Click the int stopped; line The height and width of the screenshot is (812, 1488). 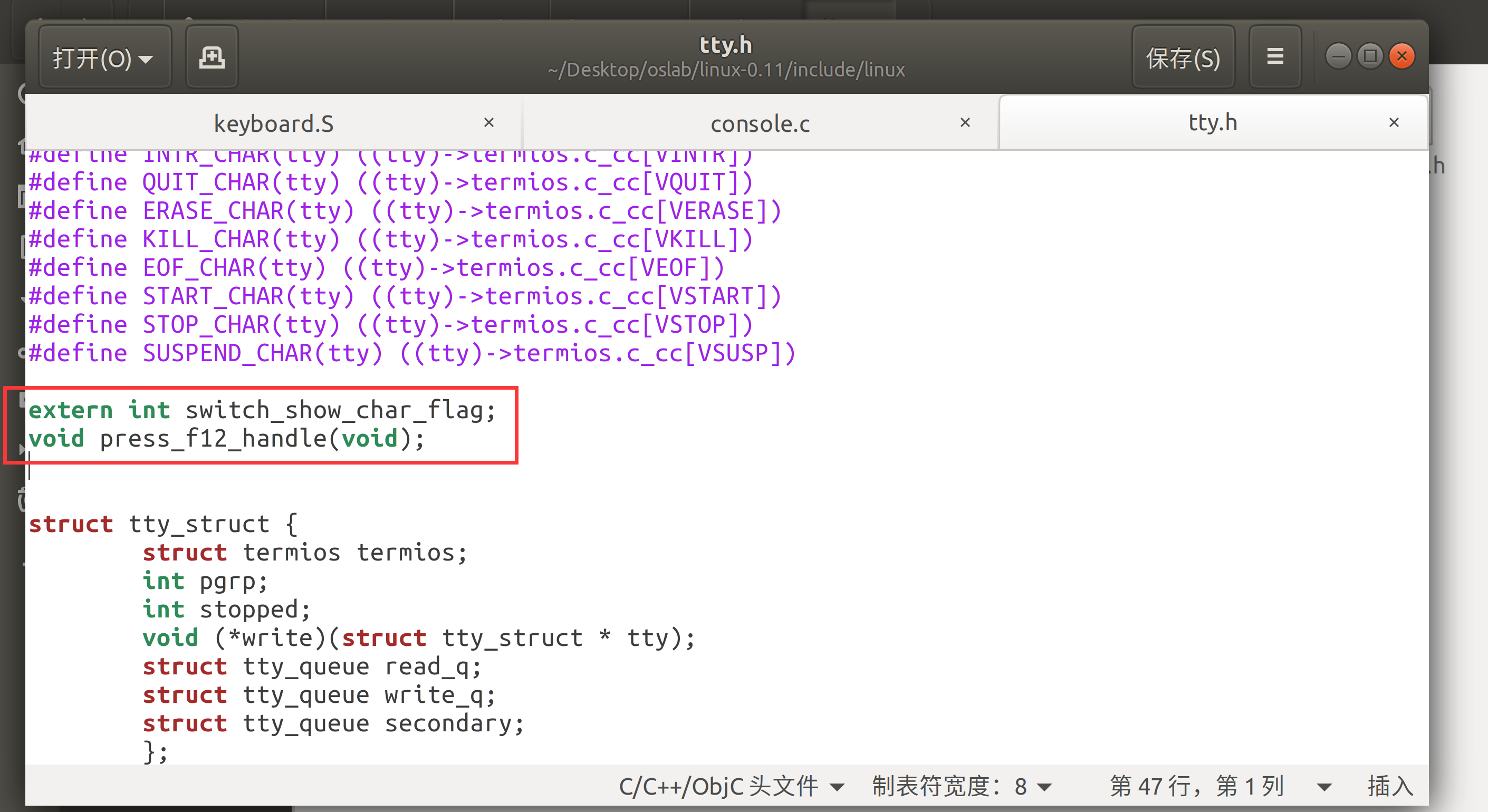(226, 610)
